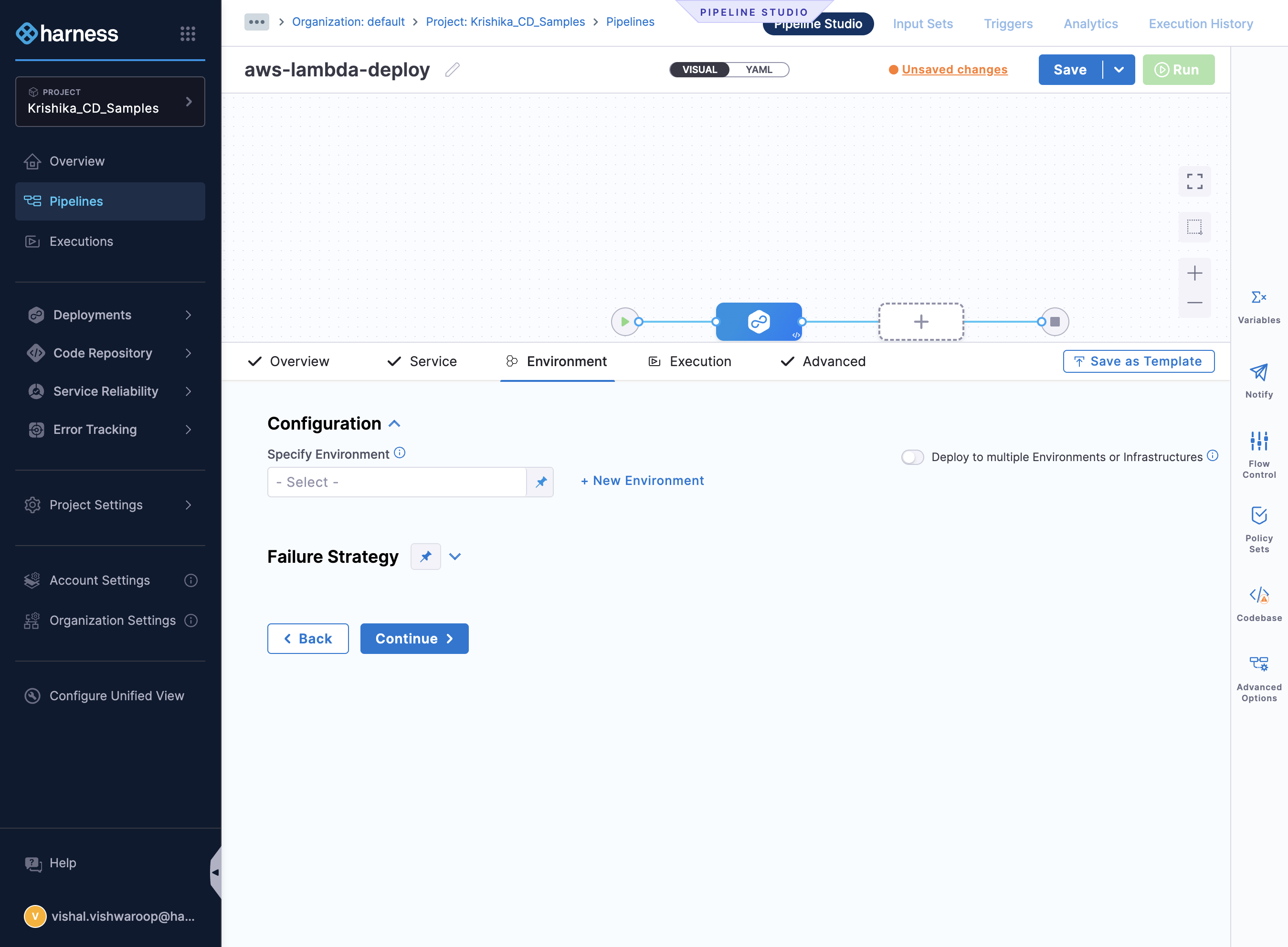Screen dimensions: 1288x947
Task: Switch to YAML view
Action: (x=759, y=70)
